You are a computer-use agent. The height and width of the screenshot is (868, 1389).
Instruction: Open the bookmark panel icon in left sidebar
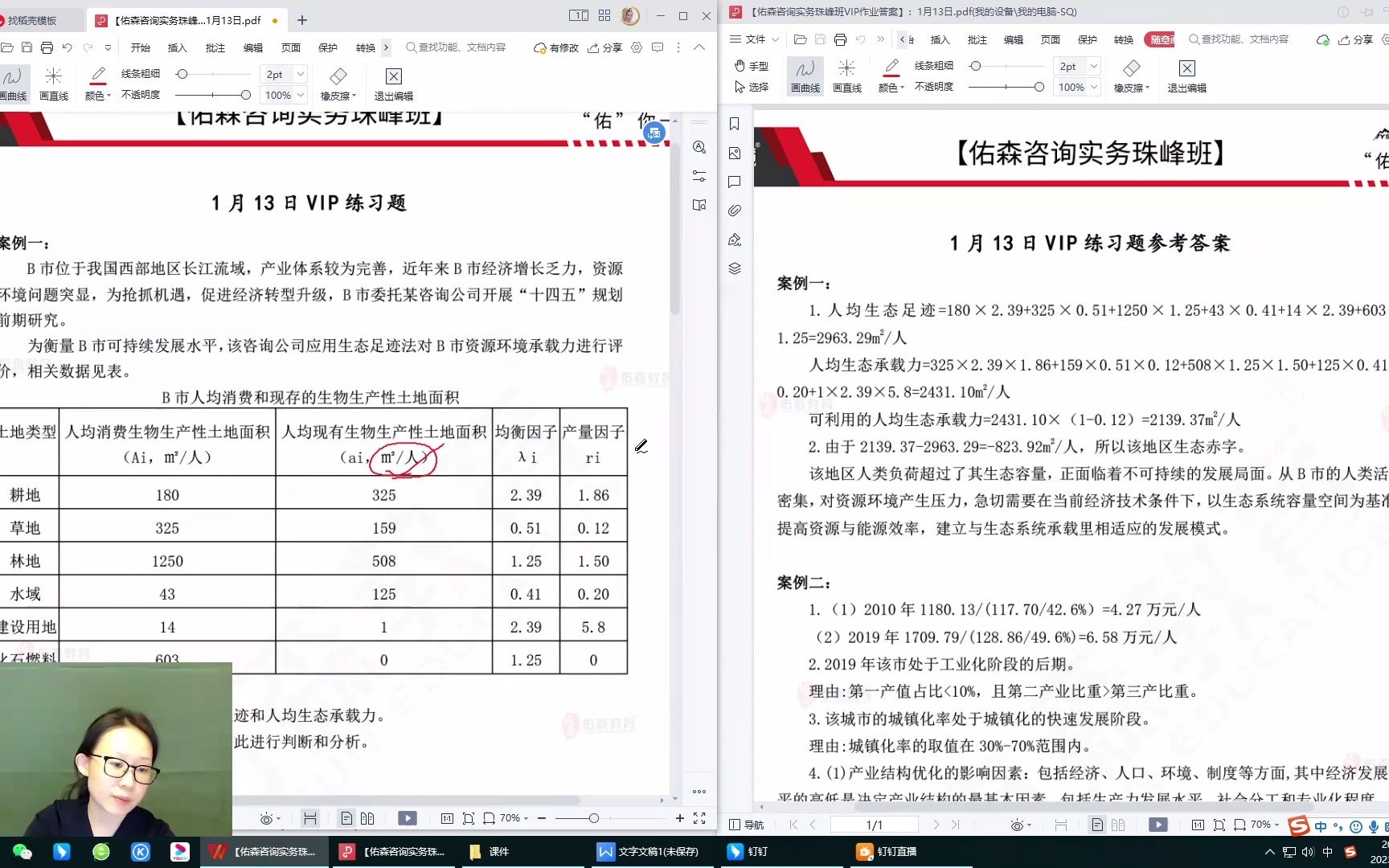(733, 125)
